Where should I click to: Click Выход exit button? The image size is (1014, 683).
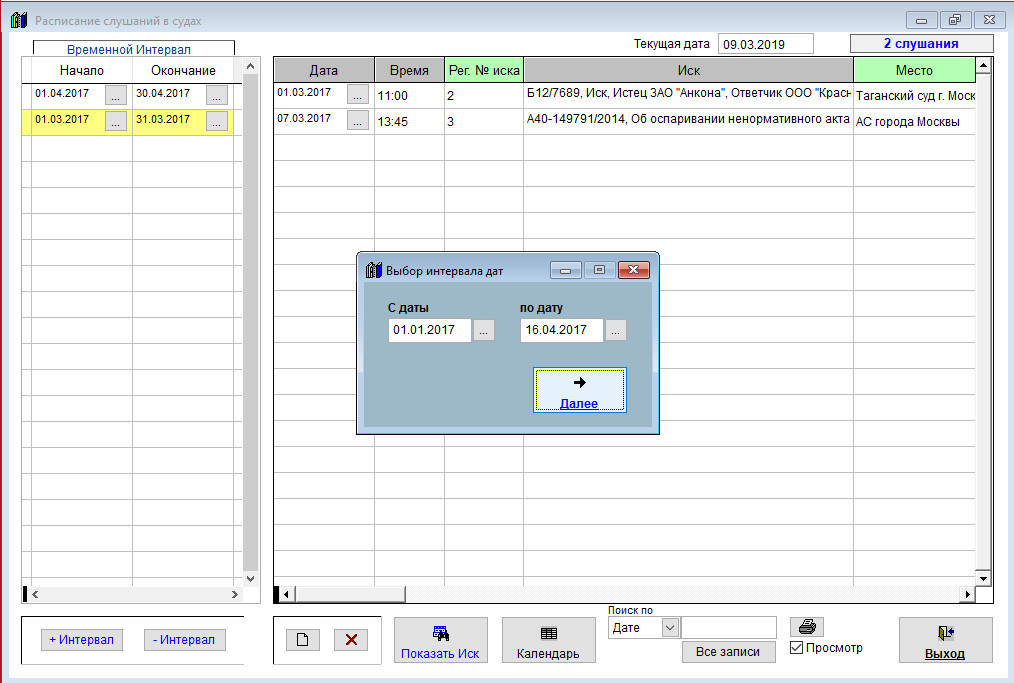pos(945,640)
